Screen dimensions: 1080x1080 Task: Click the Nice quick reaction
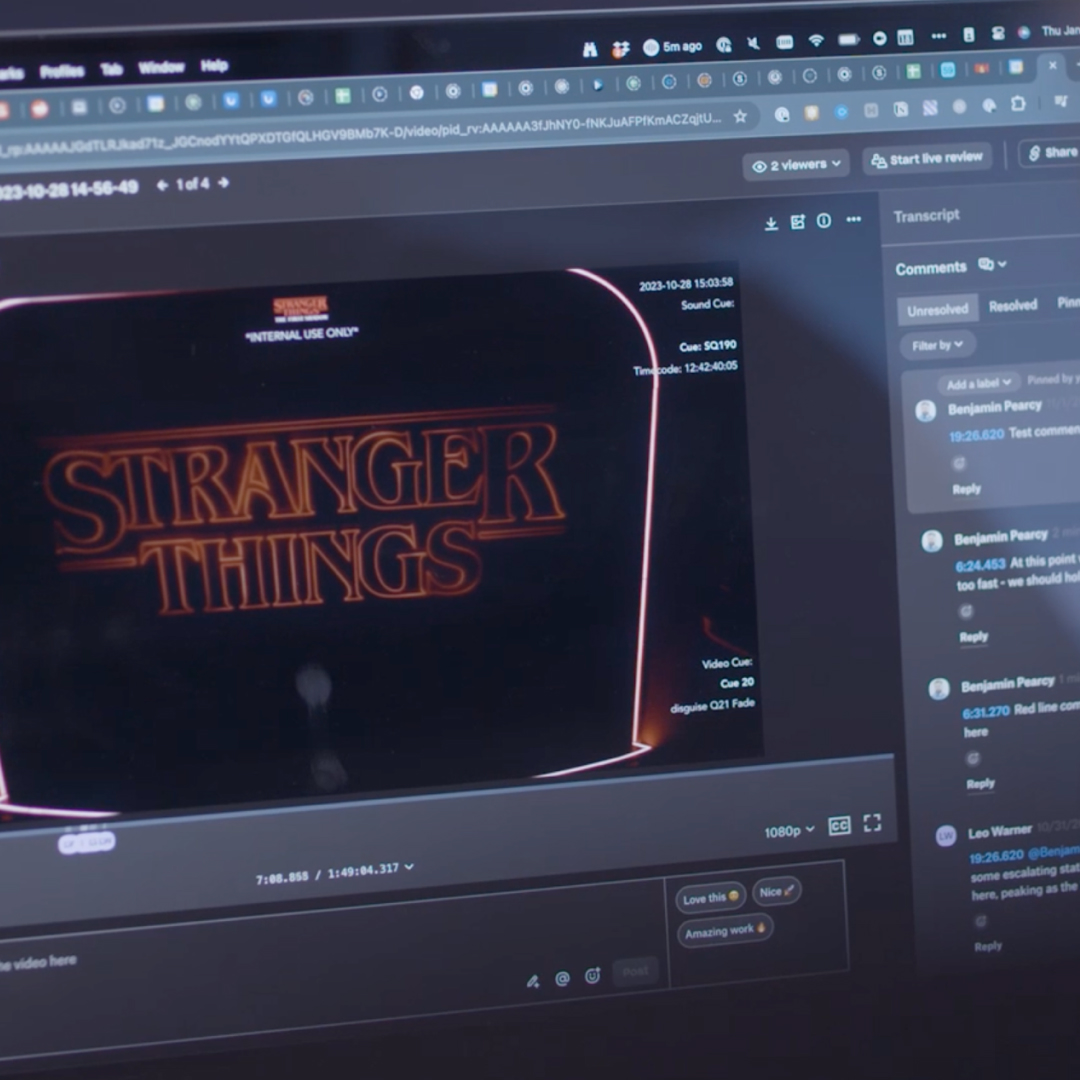pos(776,892)
